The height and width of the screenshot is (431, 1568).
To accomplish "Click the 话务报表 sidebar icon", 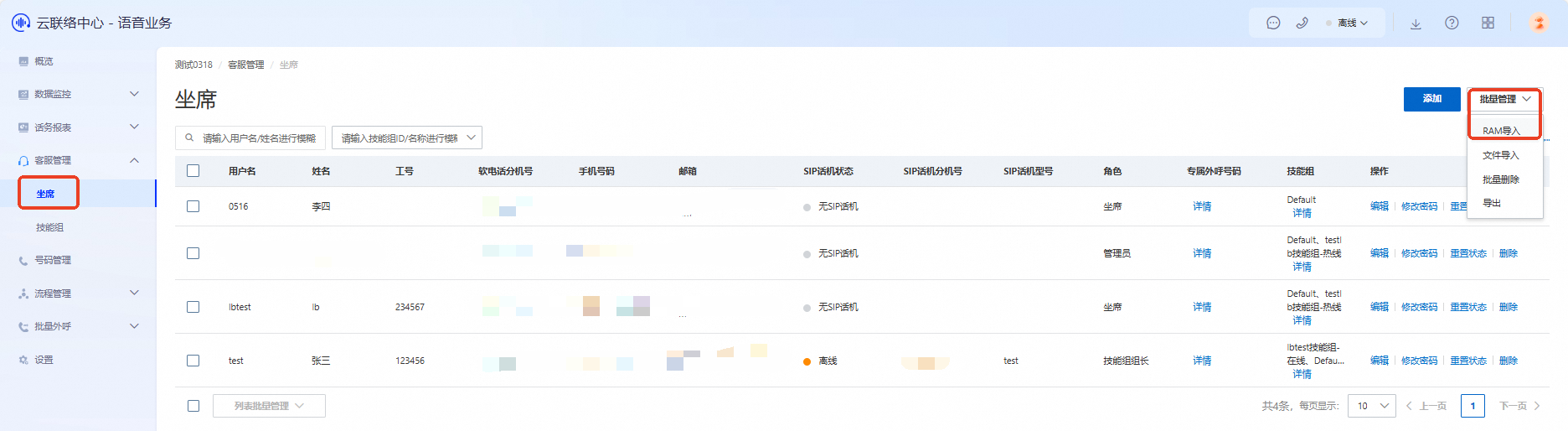I will coord(23,127).
